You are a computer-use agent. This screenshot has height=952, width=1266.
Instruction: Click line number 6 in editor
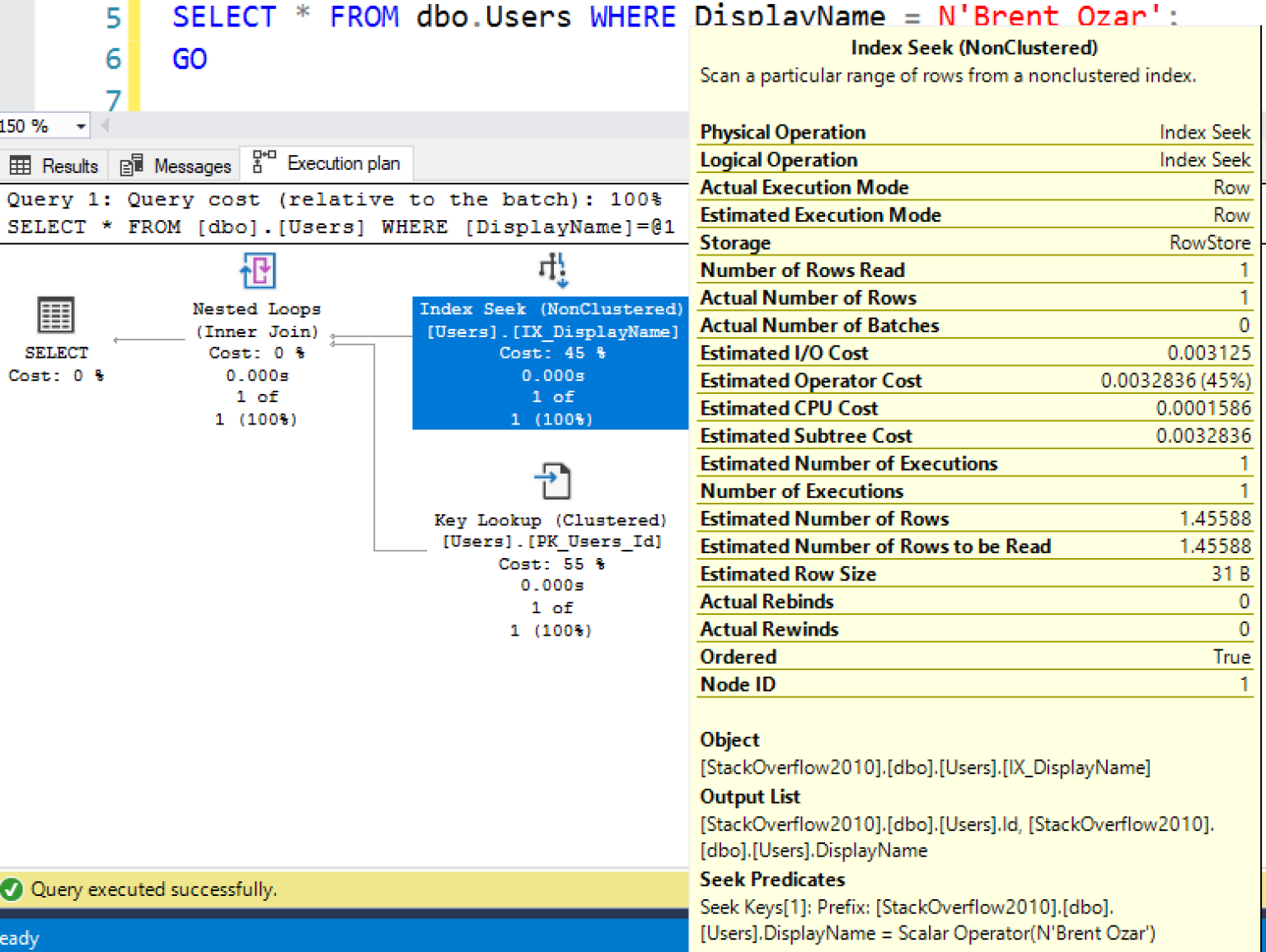(113, 59)
